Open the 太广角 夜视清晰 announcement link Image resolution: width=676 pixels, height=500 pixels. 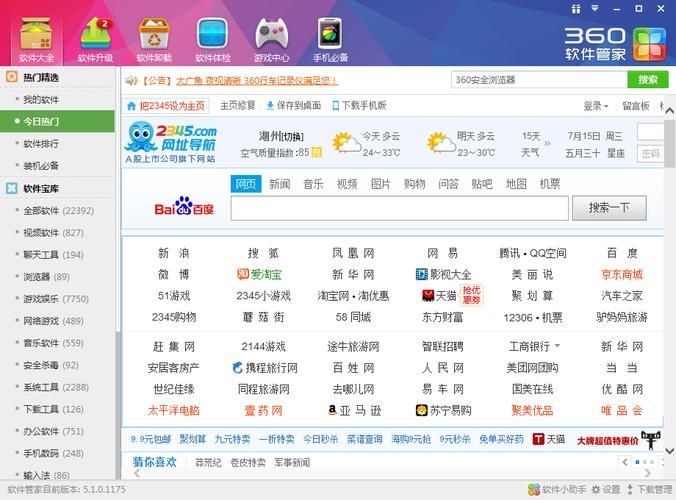tap(257, 81)
